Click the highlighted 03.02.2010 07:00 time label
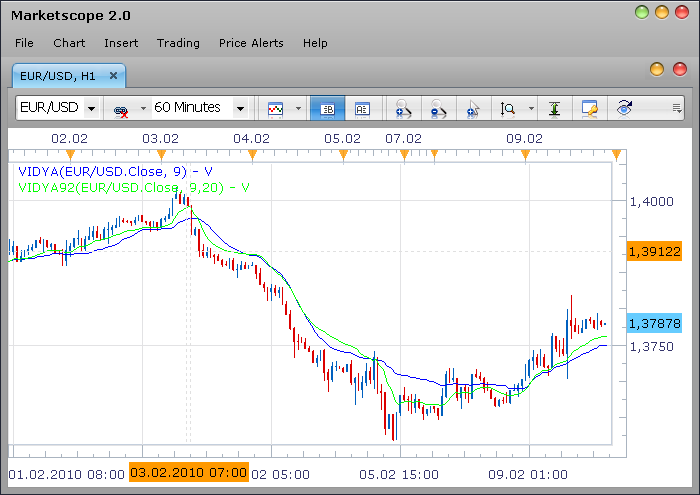The height and width of the screenshot is (495, 700). coord(189,472)
